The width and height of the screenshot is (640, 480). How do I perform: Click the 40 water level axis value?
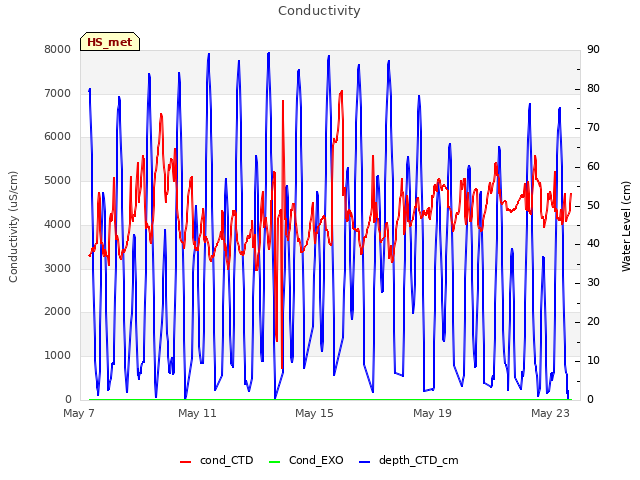(593, 244)
